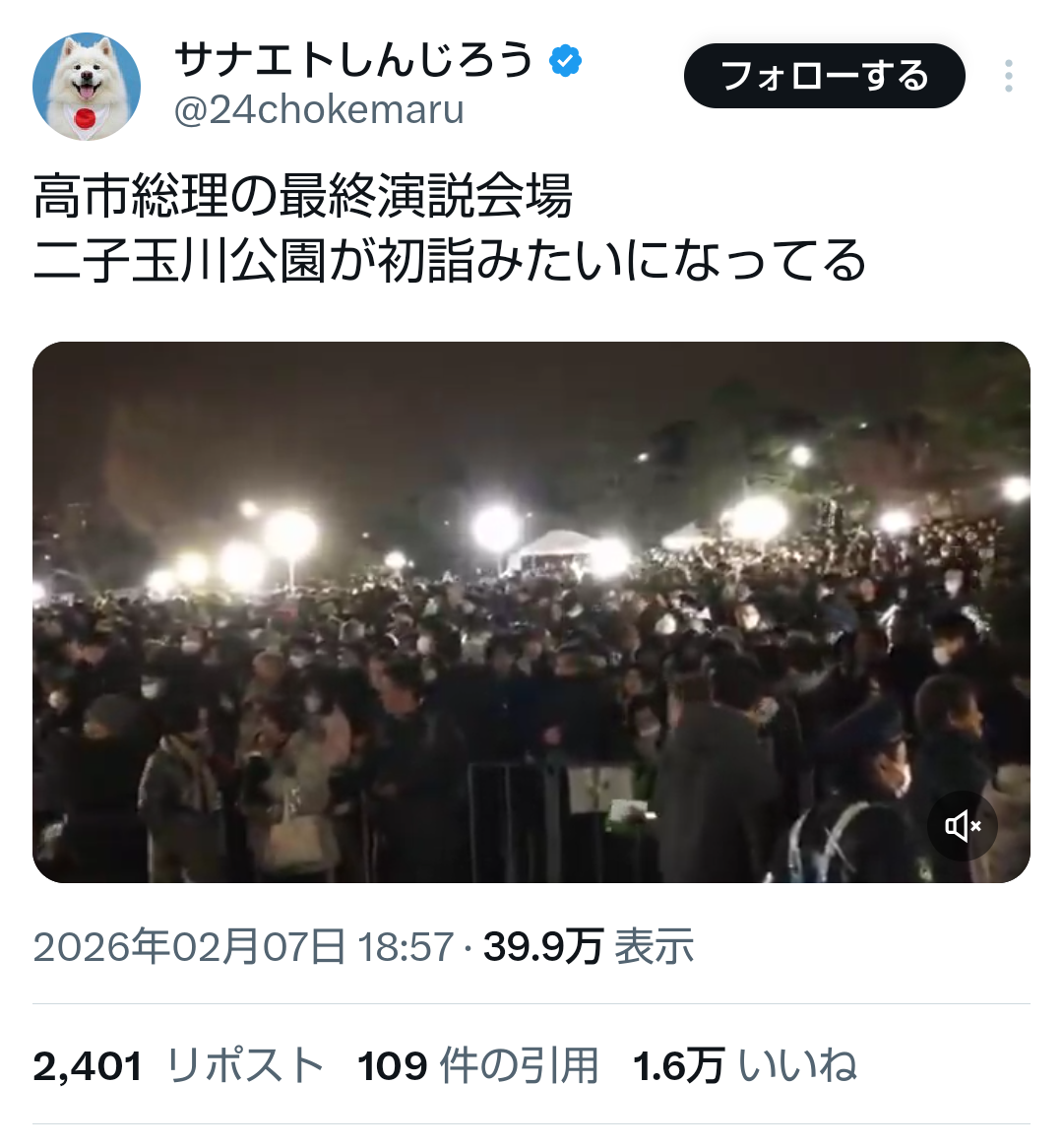Click the リポスト label text

point(246,1066)
